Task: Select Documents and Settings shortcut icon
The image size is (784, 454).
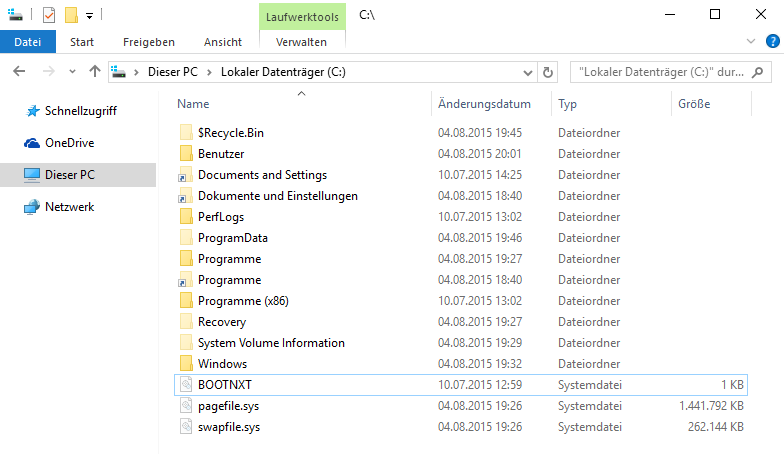Action: [x=185, y=174]
